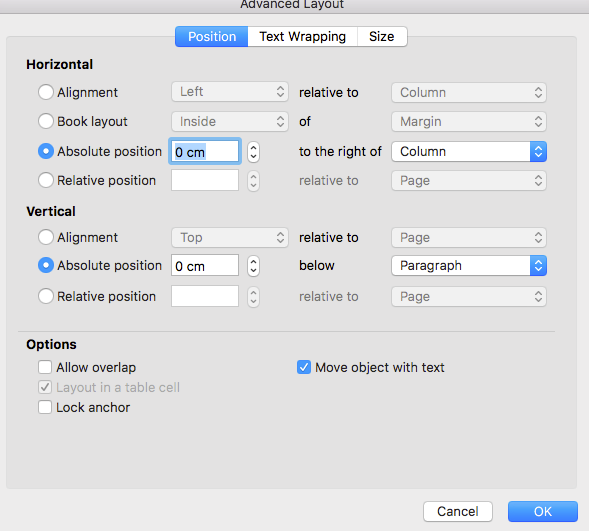The height and width of the screenshot is (531, 589).
Task: Choose Book layout radio option
Action: tap(46, 121)
